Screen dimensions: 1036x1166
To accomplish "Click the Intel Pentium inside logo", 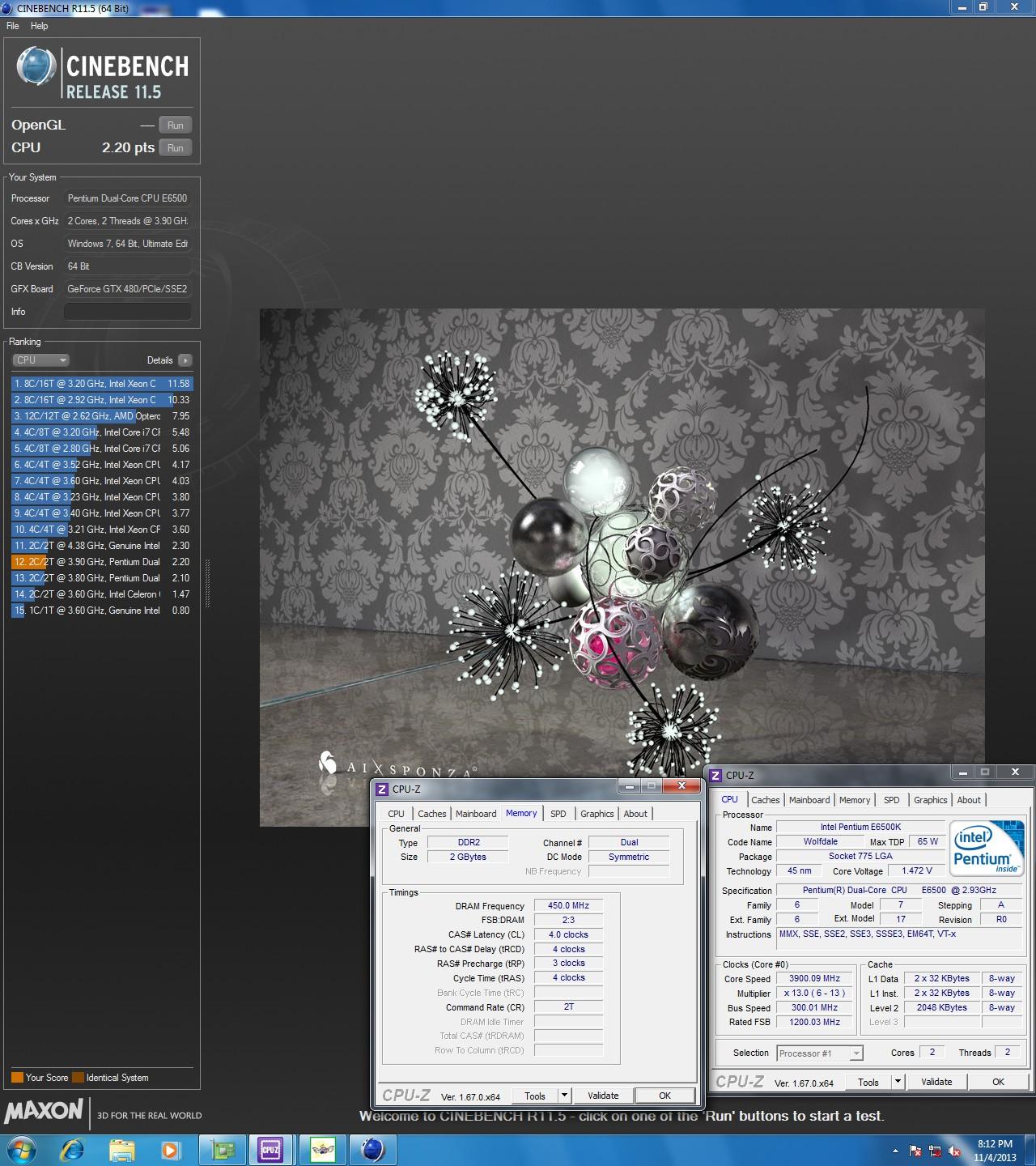I will point(986,849).
